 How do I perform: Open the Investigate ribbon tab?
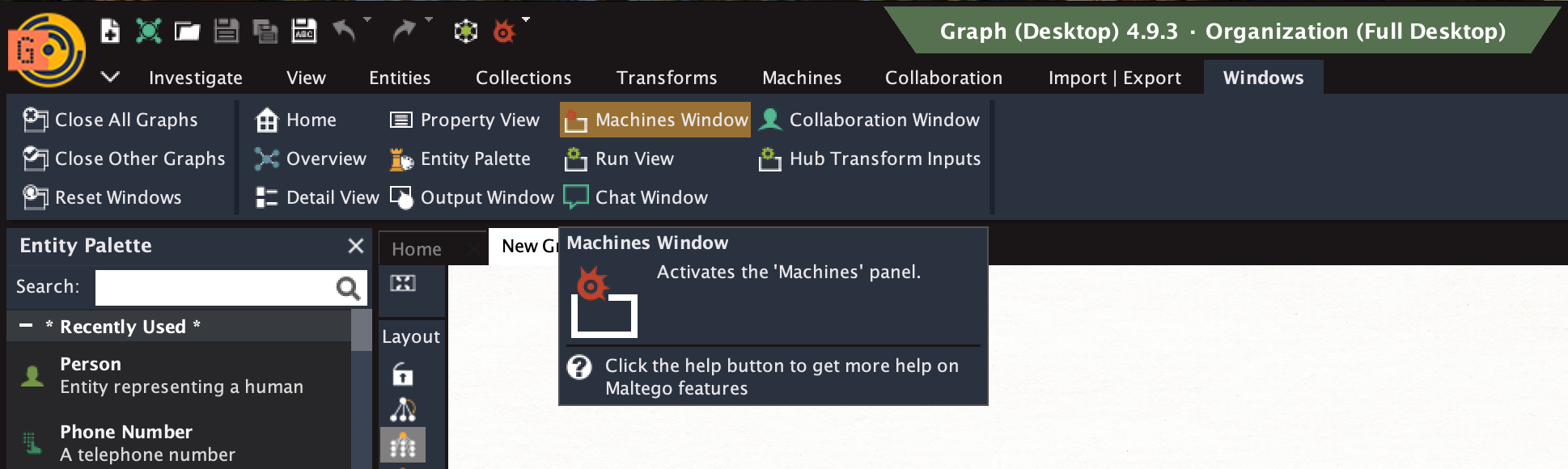click(196, 78)
